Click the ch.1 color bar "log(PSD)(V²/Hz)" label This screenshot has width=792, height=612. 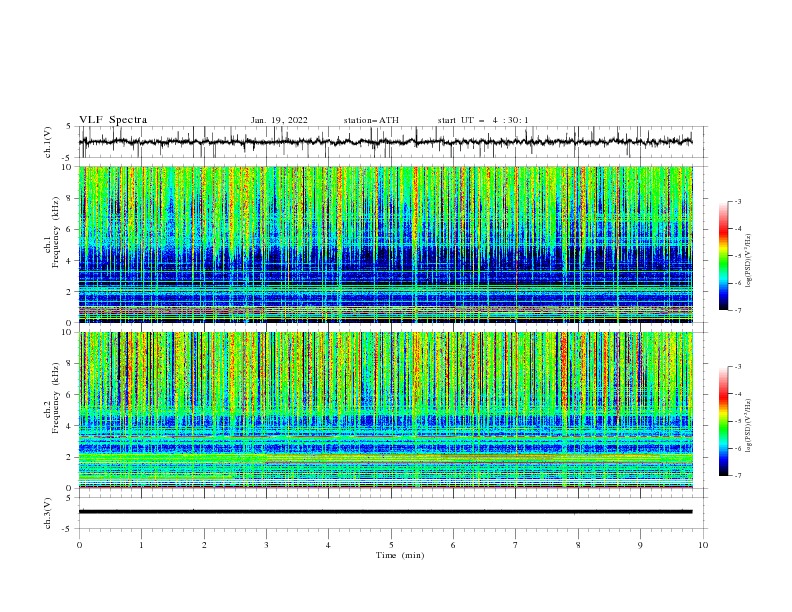749,261
